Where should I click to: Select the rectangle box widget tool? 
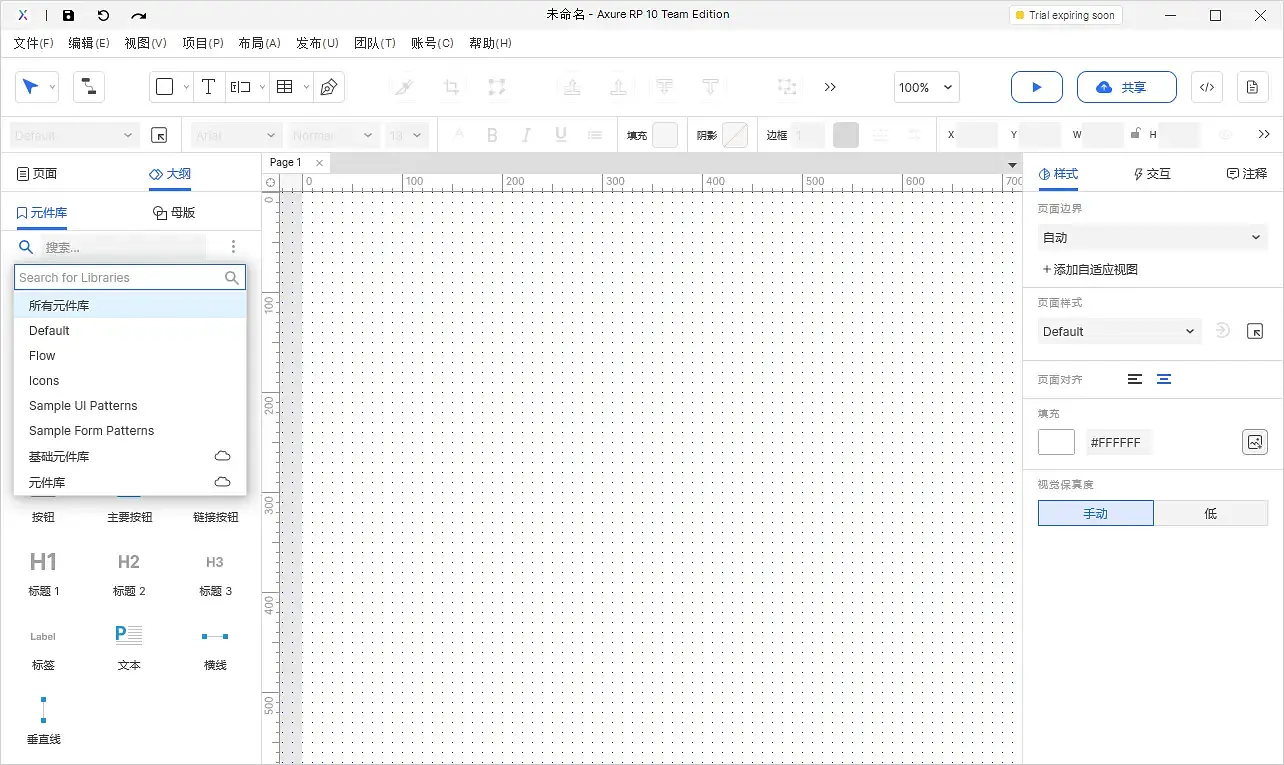coord(164,87)
